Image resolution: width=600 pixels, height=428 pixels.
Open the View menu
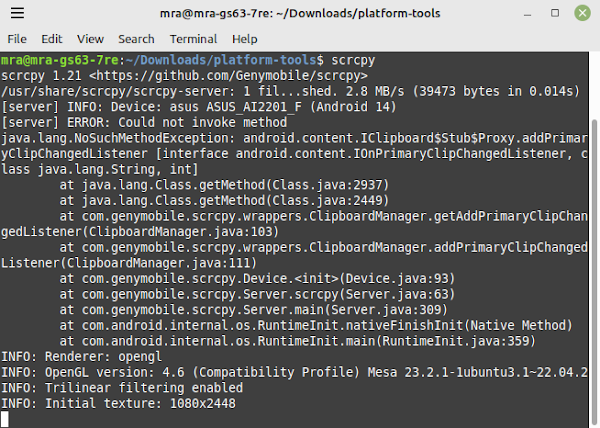(90, 39)
